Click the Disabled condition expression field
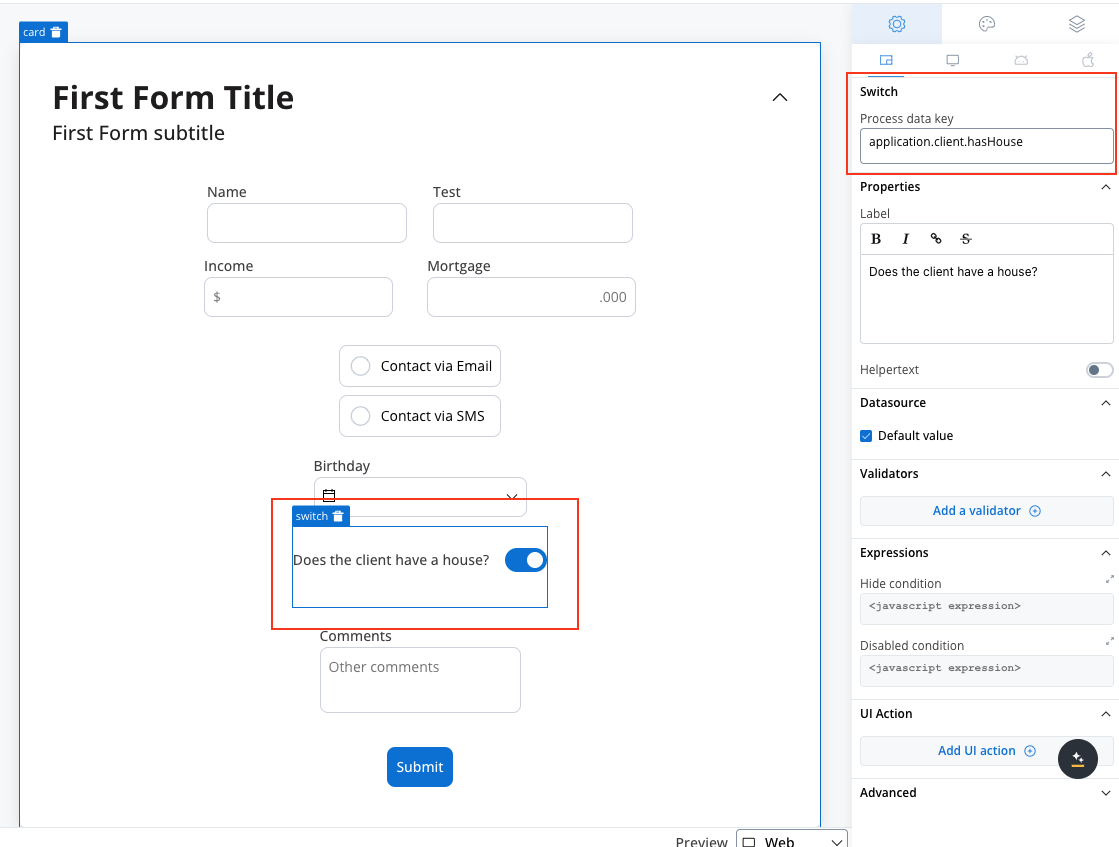1119x847 pixels. (x=986, y=671)
